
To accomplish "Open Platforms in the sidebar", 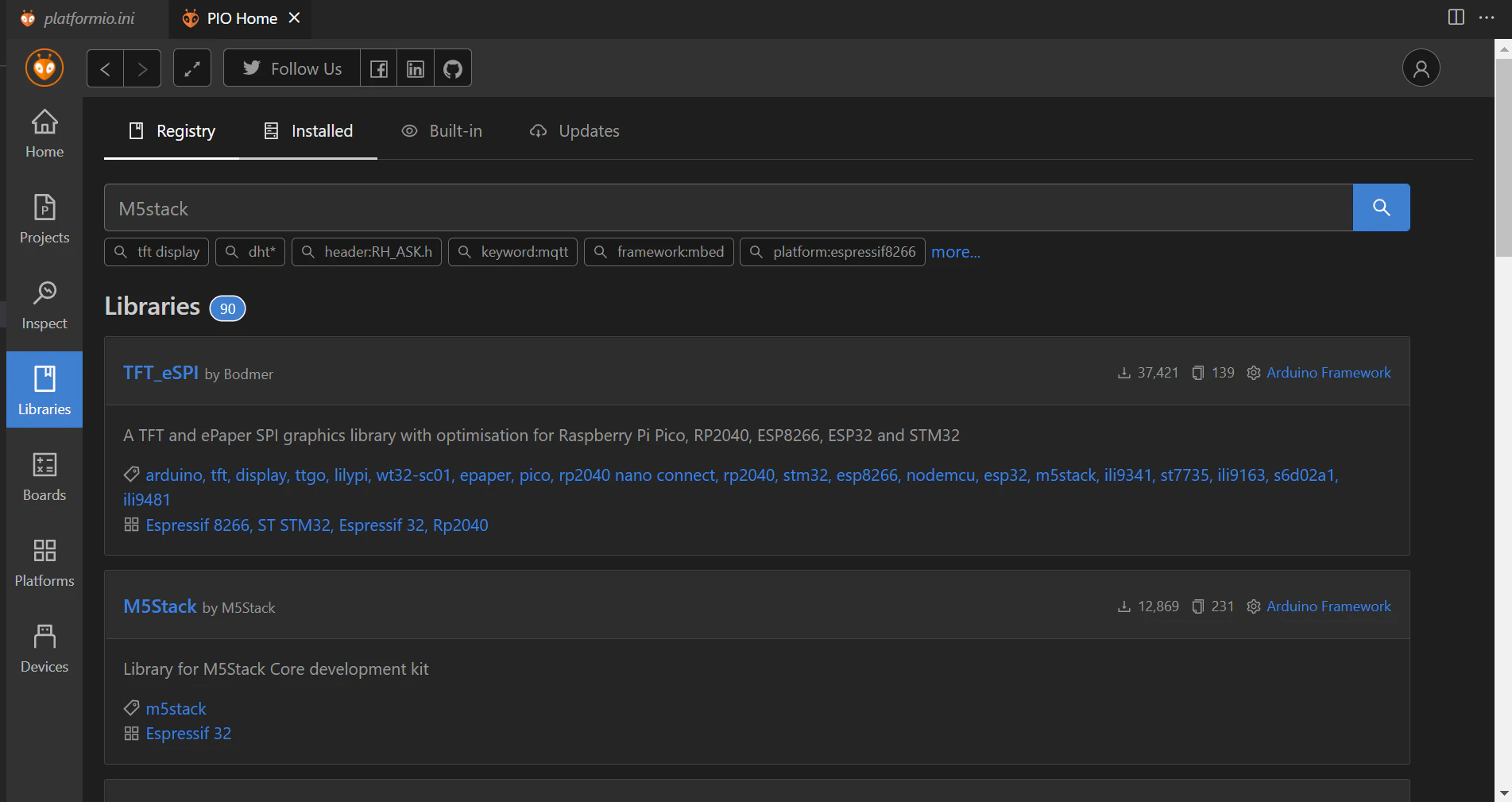I will click(x=44, y=563).
